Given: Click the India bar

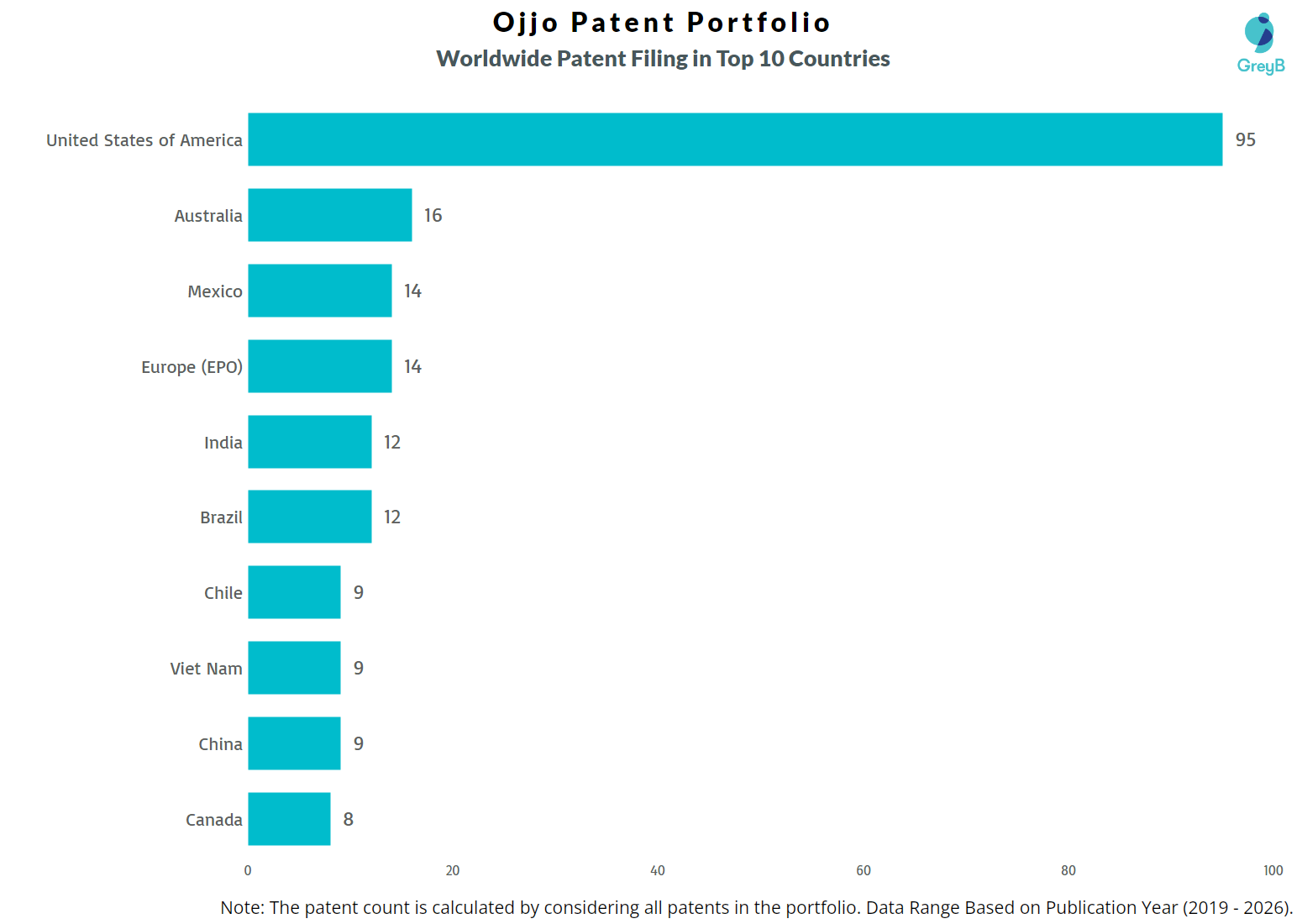Looking at the screenshot, I should (x=310, y=442).
